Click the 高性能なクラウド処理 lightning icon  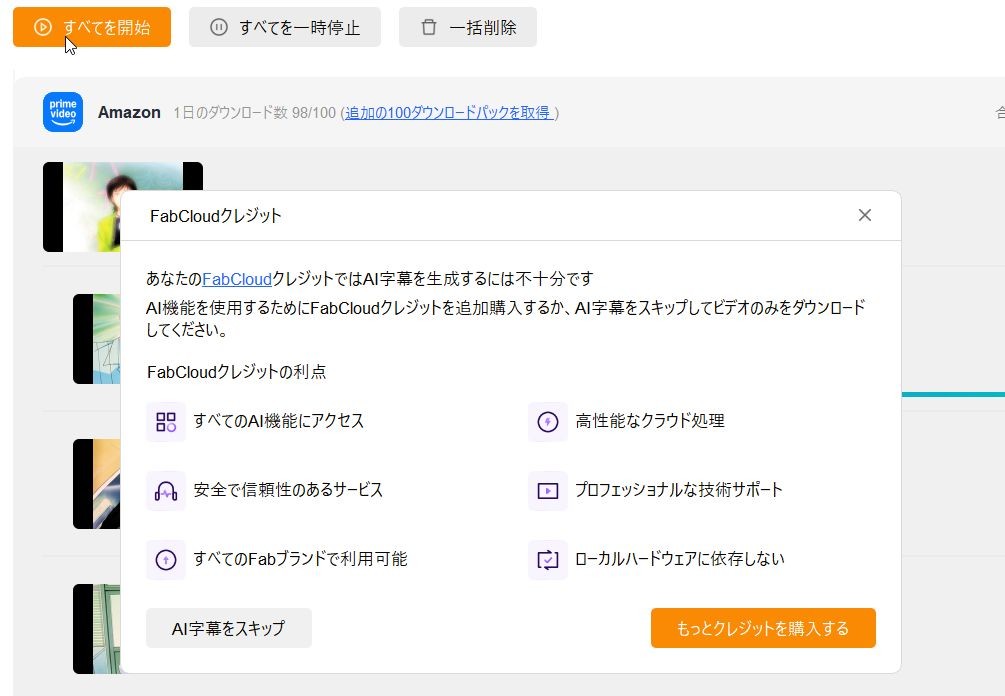tap(548, 422)
